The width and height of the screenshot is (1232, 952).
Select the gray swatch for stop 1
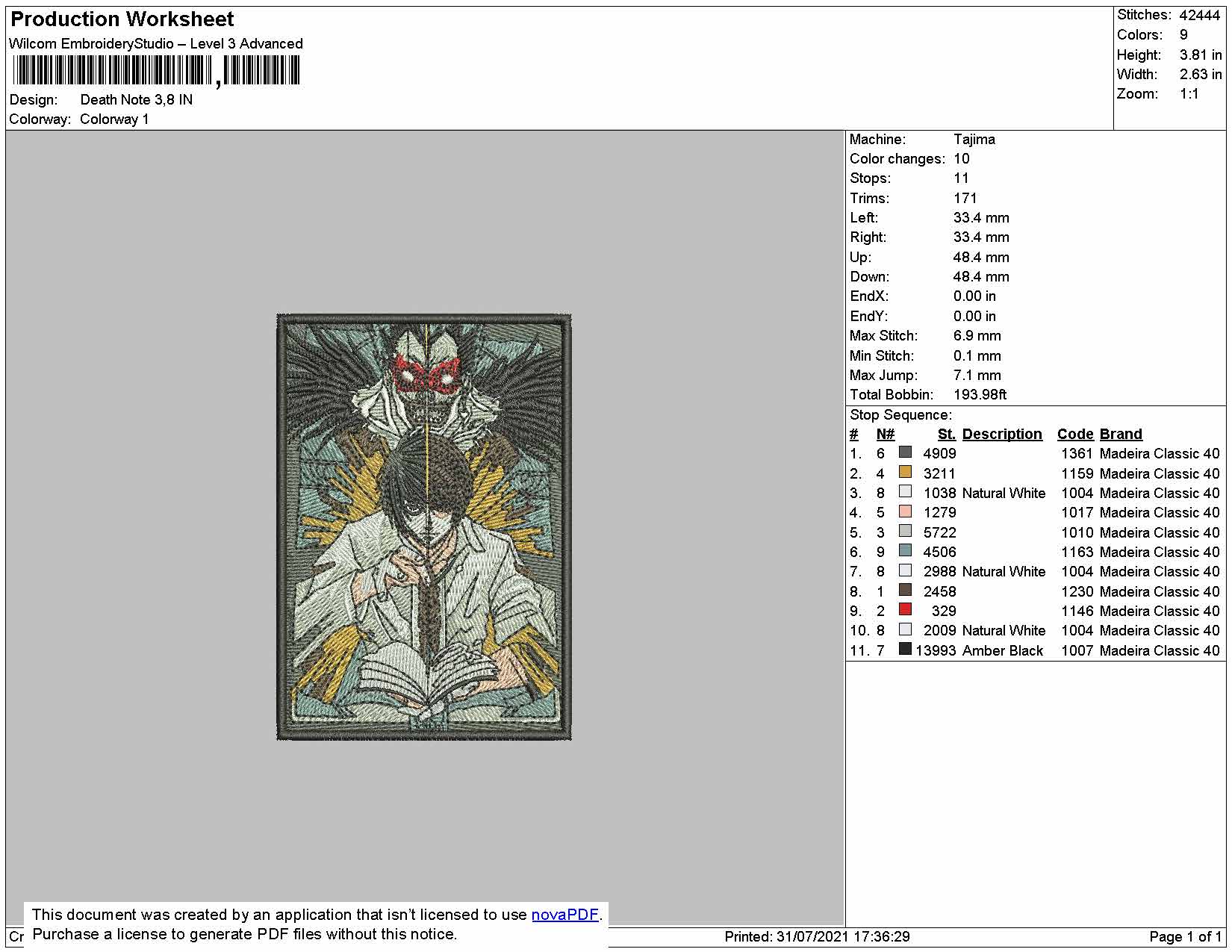coord(905,452)
